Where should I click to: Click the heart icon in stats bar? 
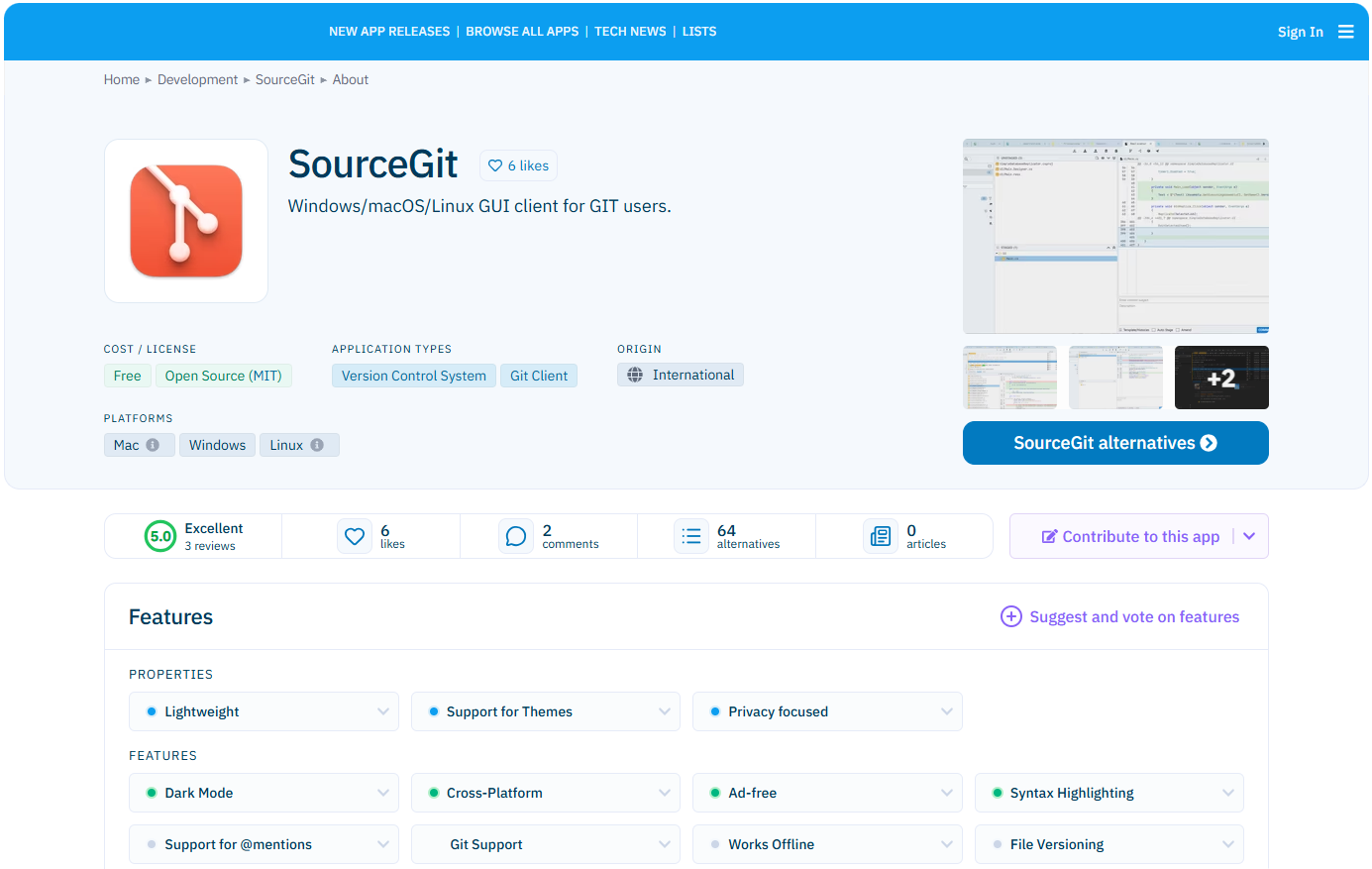point(355,536)
